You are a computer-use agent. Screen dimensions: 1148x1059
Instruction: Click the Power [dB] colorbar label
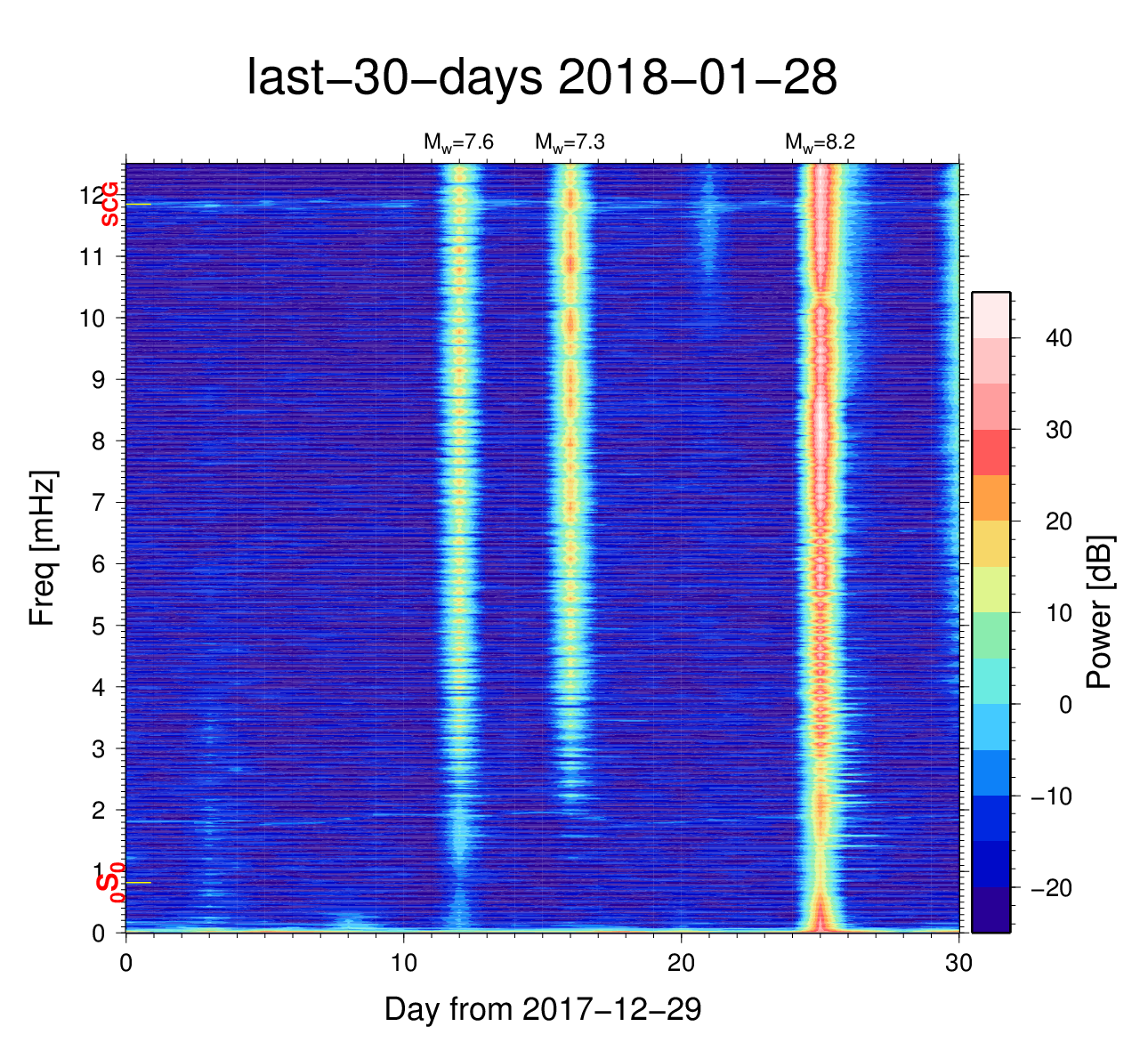pyautogui.click(x=1100, y=612)
